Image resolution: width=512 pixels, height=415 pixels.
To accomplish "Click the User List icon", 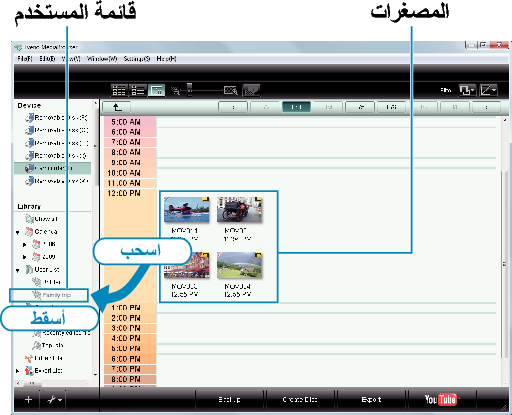I will pyautogui.click(x=29, y=269).
